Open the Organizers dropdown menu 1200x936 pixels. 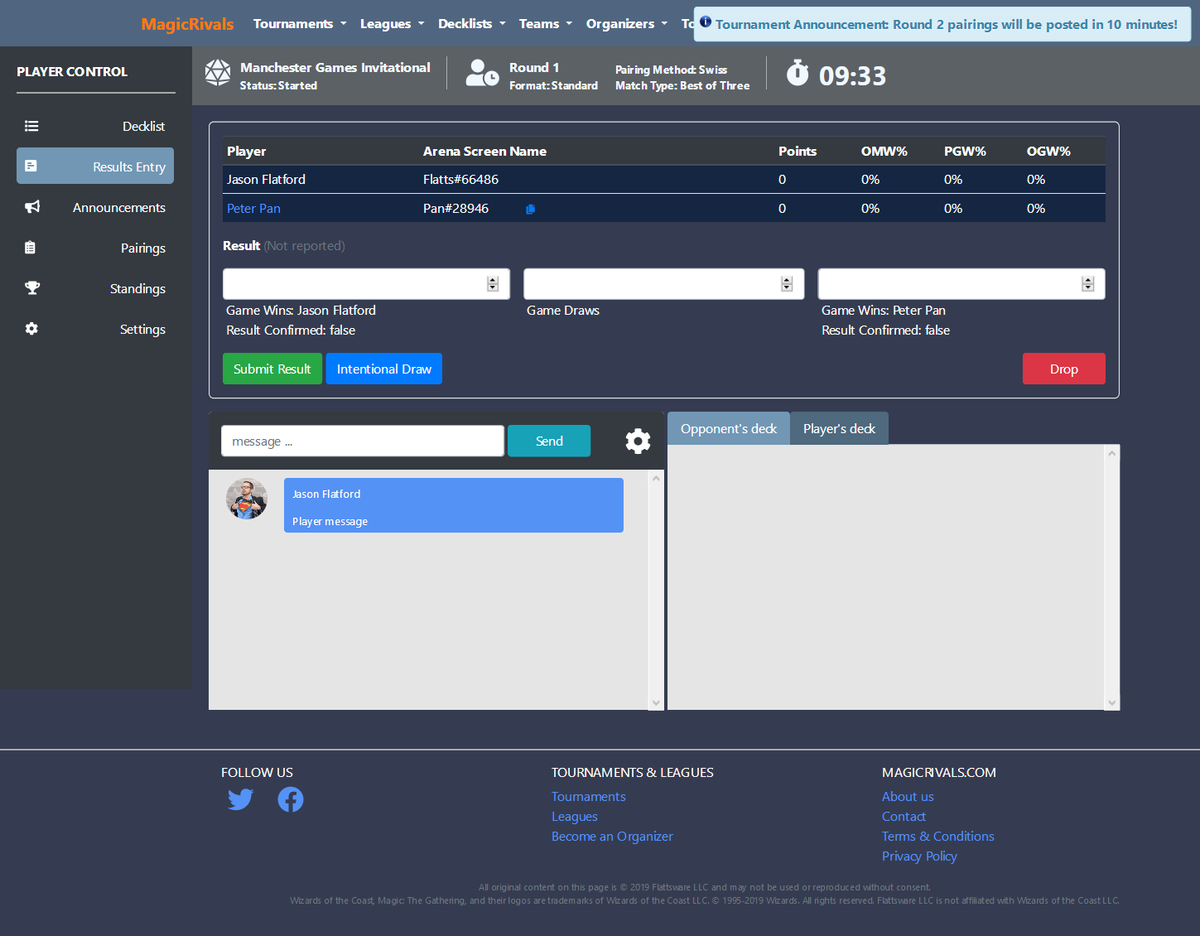pos(627,23)
